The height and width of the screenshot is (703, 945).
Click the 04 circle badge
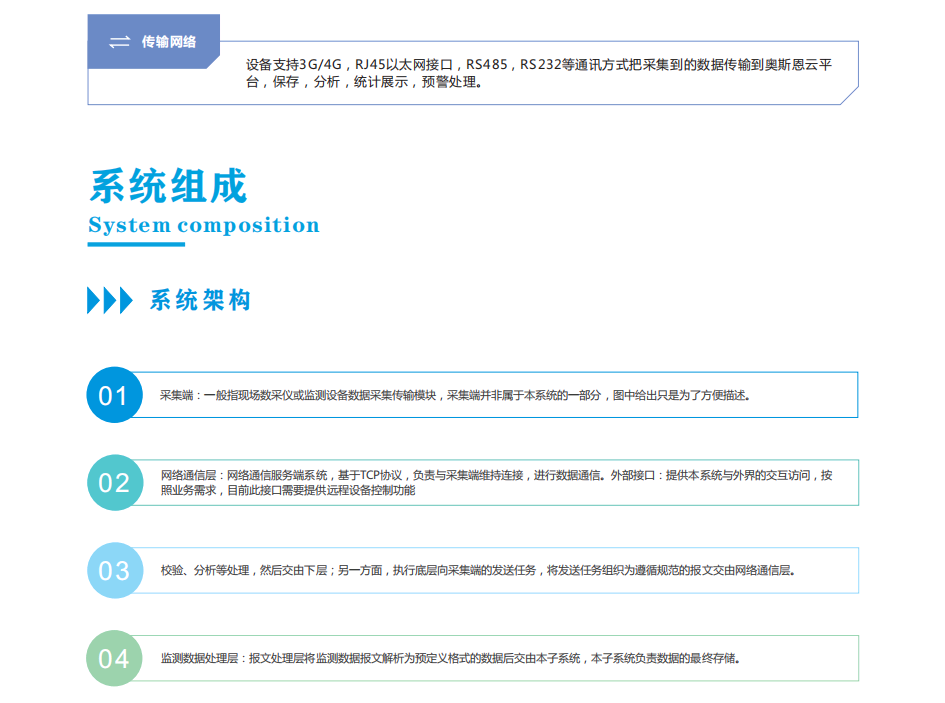(115, 658)
